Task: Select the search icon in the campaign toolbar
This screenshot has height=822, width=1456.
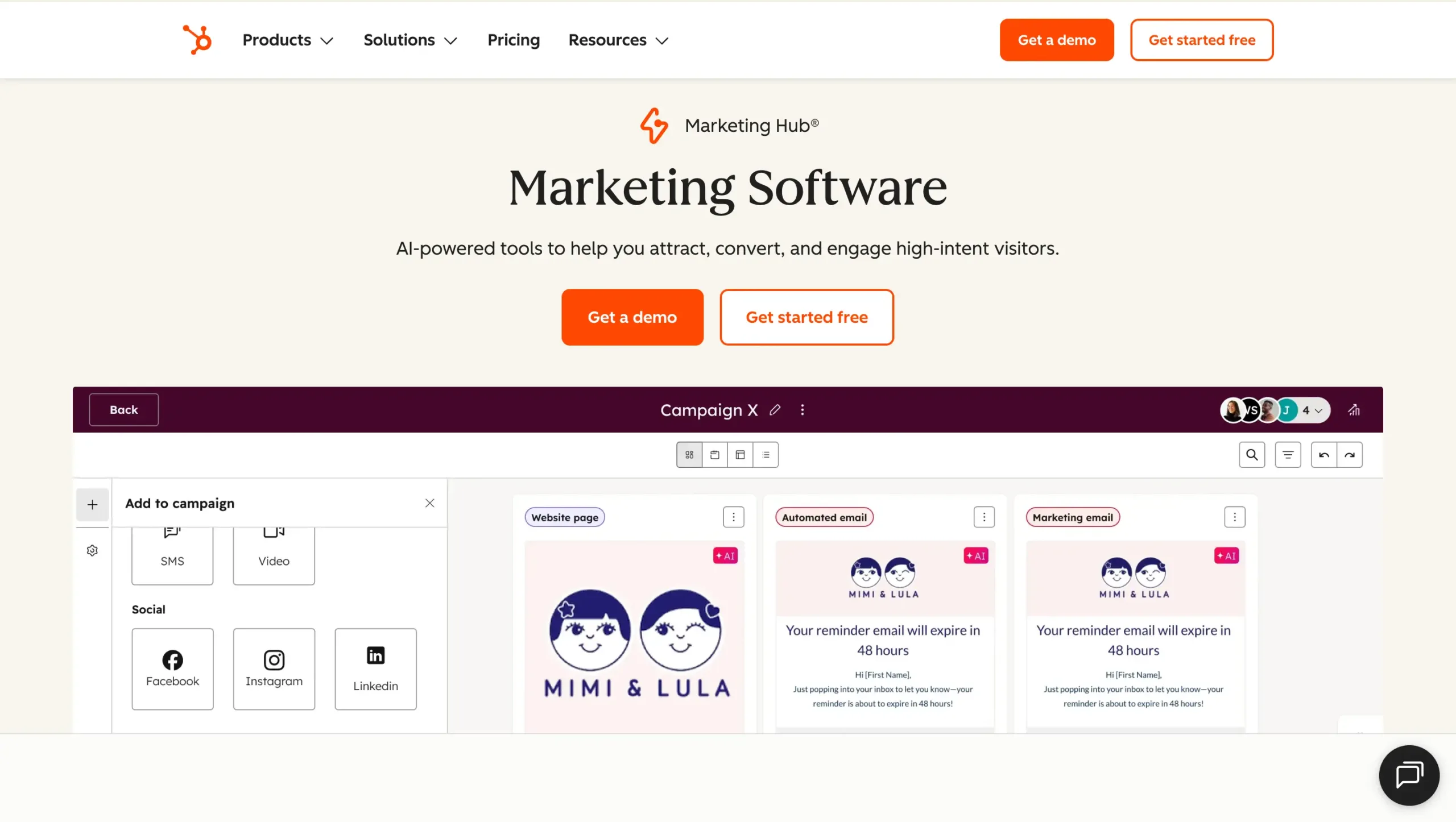Action: 1252,455
